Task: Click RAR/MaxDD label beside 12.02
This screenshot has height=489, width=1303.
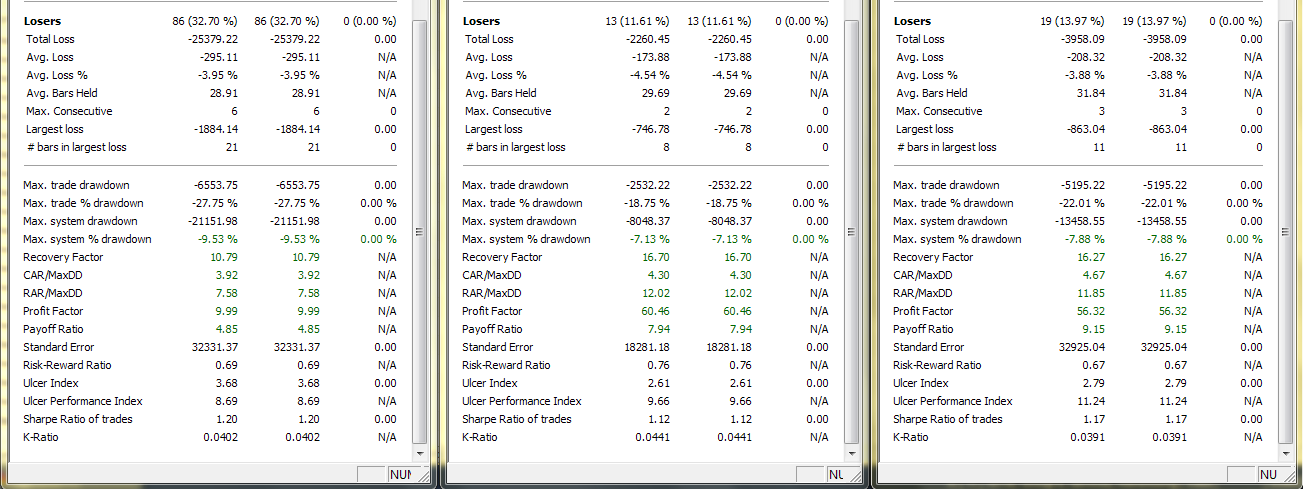Action: click(x=492, y=293)
